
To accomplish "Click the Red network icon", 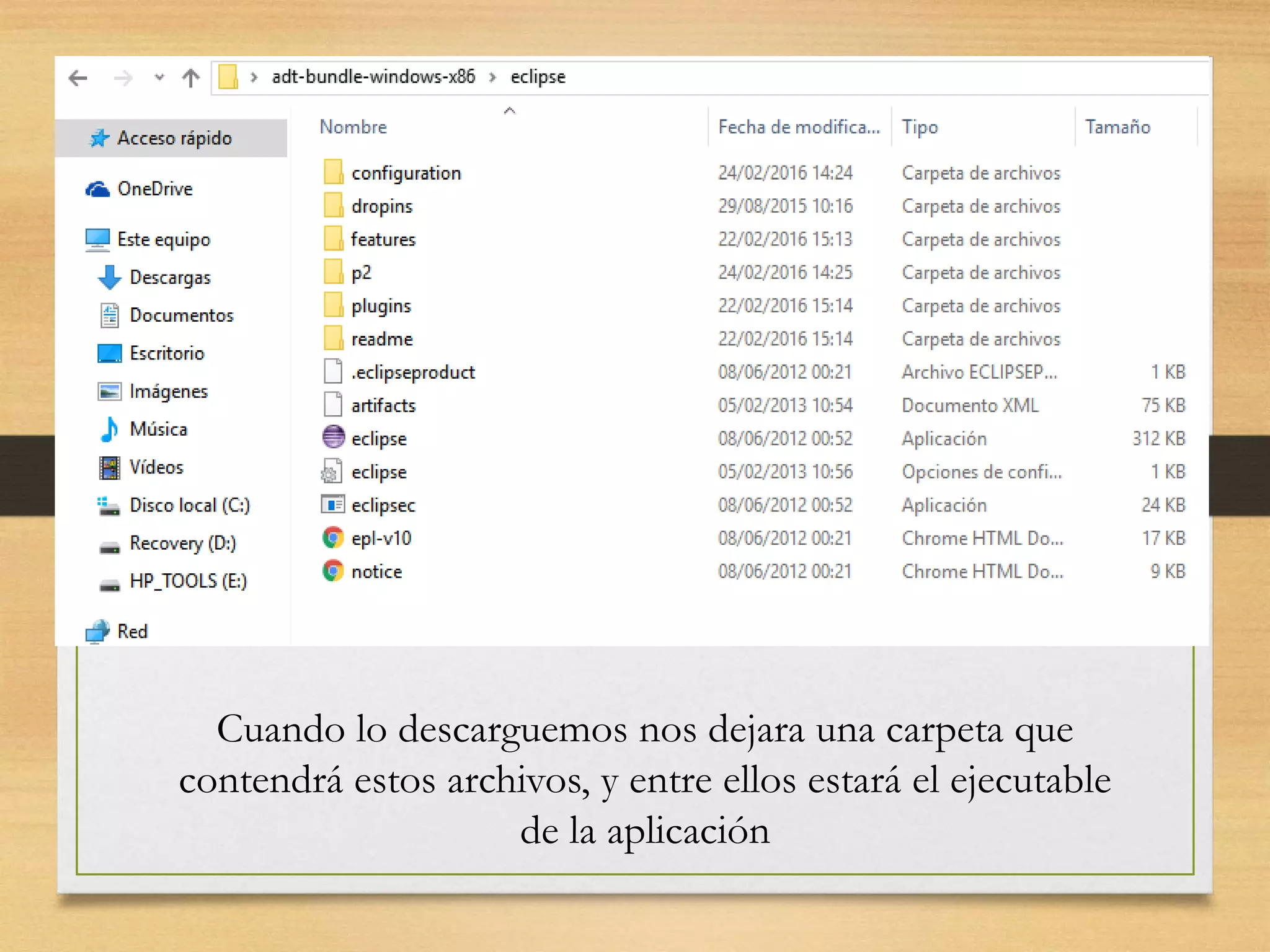I will 97,632.
